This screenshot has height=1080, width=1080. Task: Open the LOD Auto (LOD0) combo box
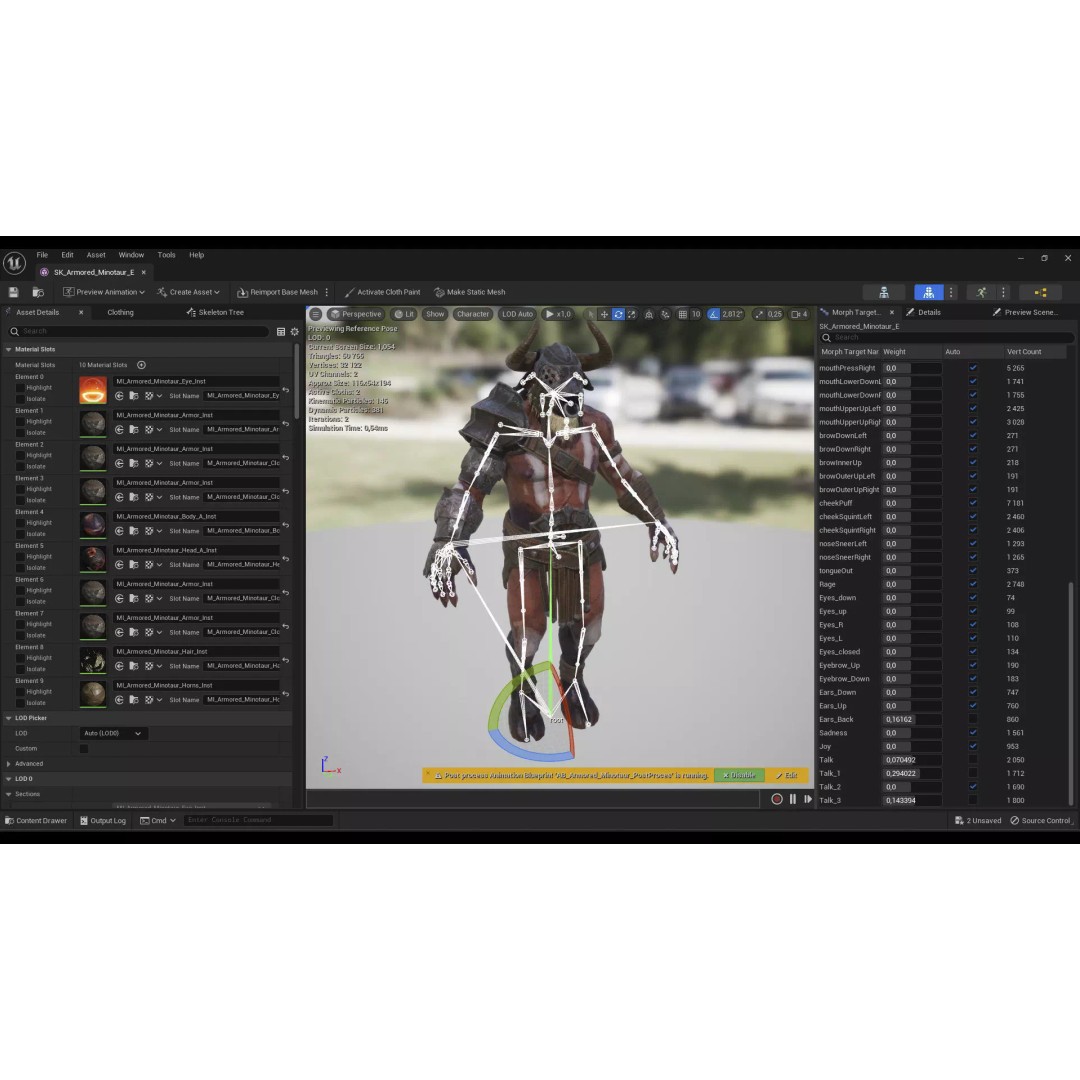tap(114, 734)
